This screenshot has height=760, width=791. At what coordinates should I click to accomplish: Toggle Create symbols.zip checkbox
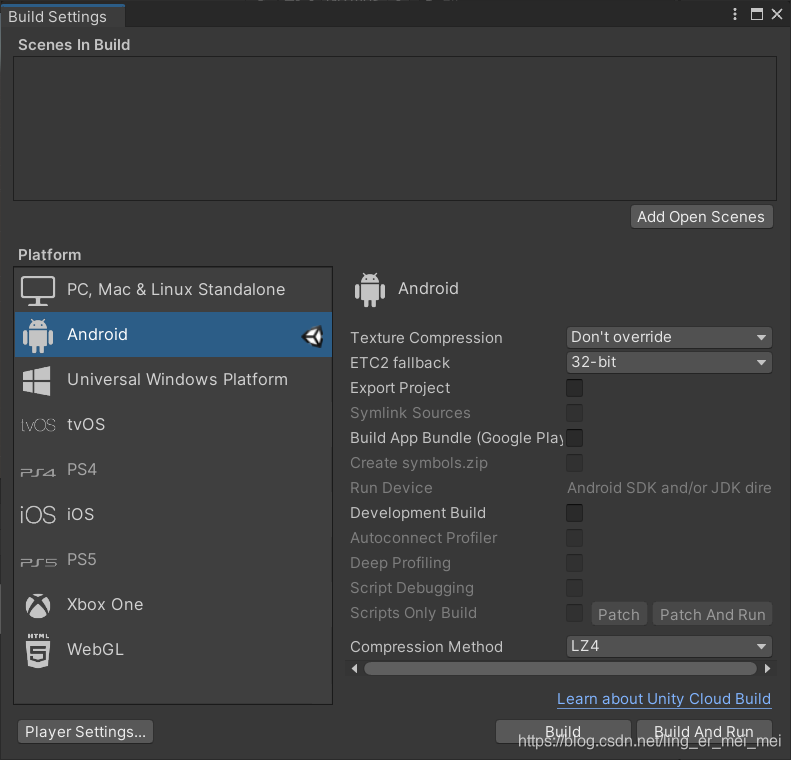coord(574,462)
